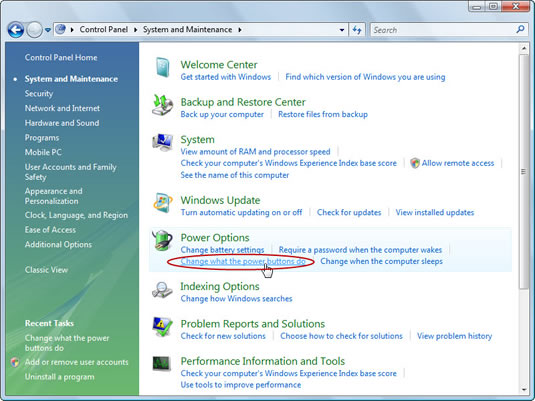This screenshot has height=401, width=535.
Task: Click Find which version of Windows you are using
Action: tap(365, 77)
